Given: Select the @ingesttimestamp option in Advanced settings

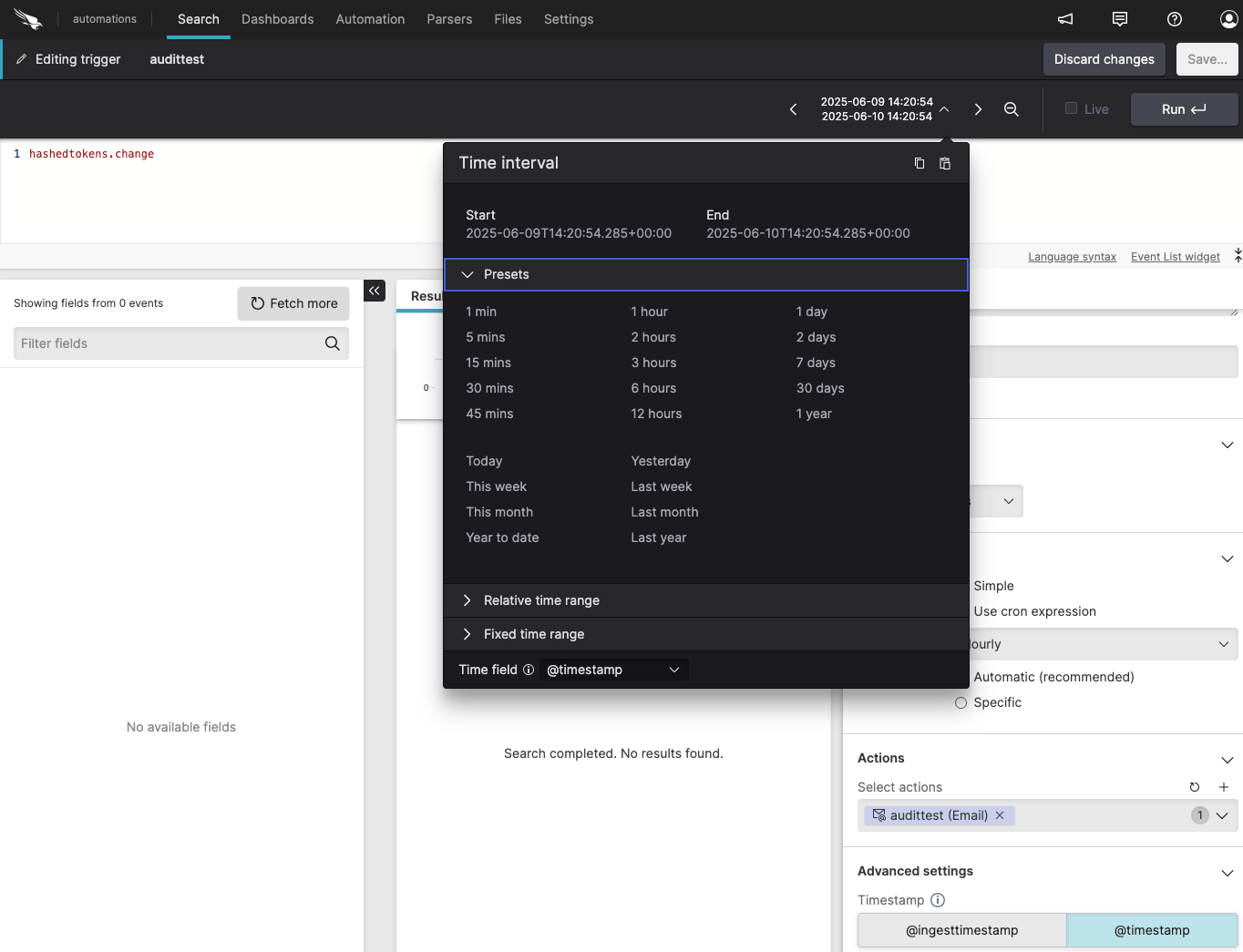Looking at the screenshot, I should 961,930.
